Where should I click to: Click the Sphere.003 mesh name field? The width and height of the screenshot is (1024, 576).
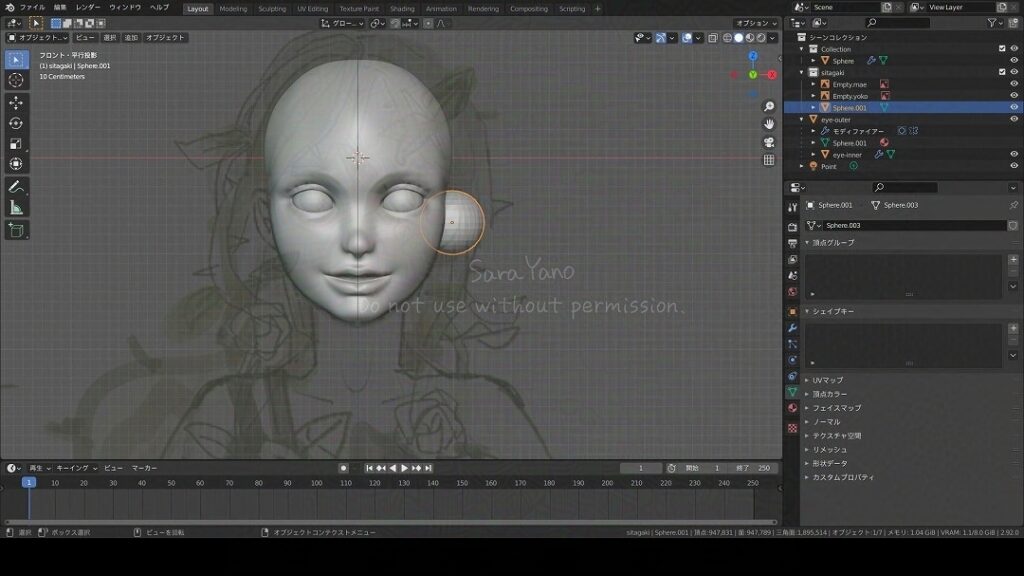click(914, 225)
